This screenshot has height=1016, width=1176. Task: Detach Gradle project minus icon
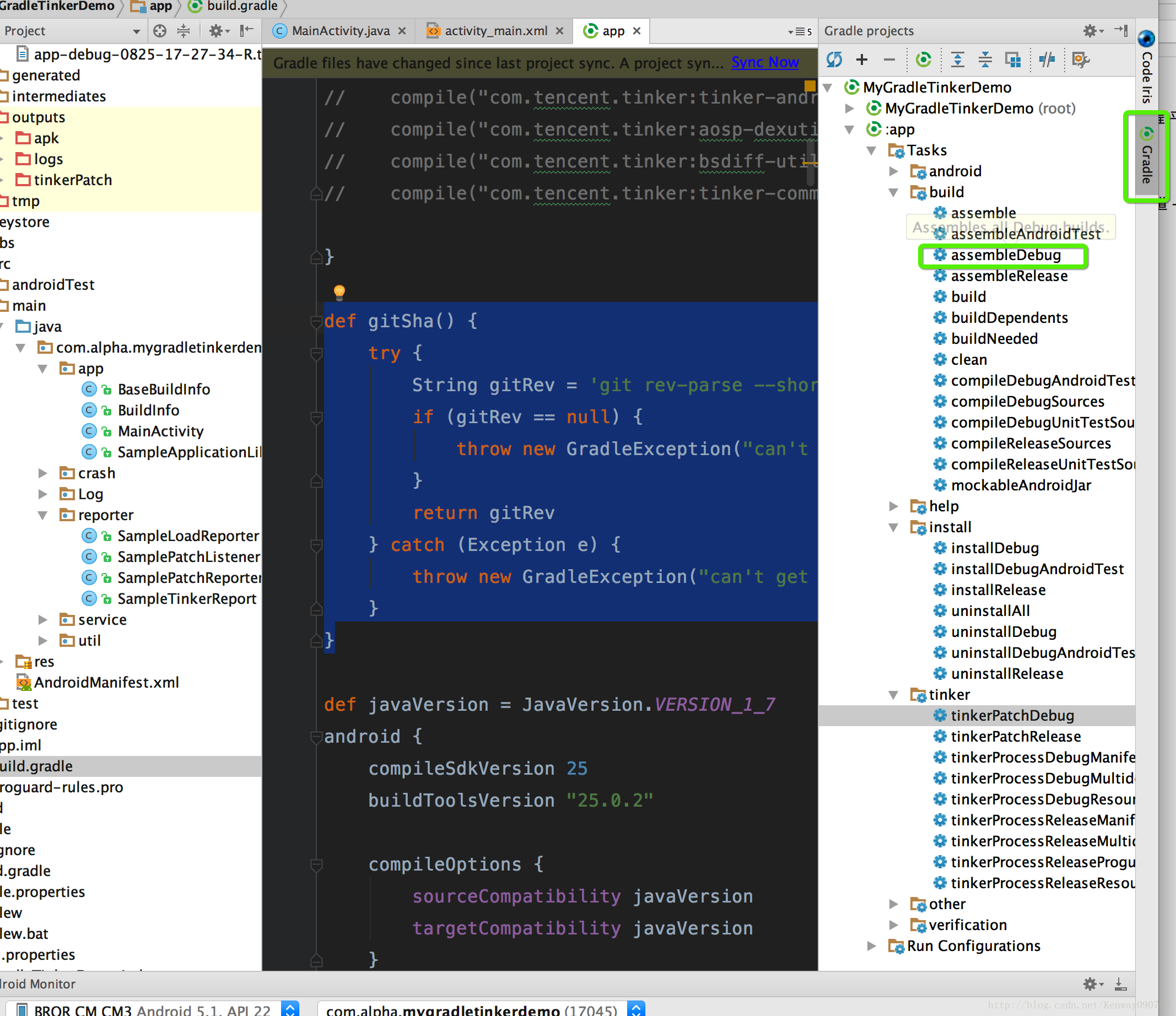(889, 59)
